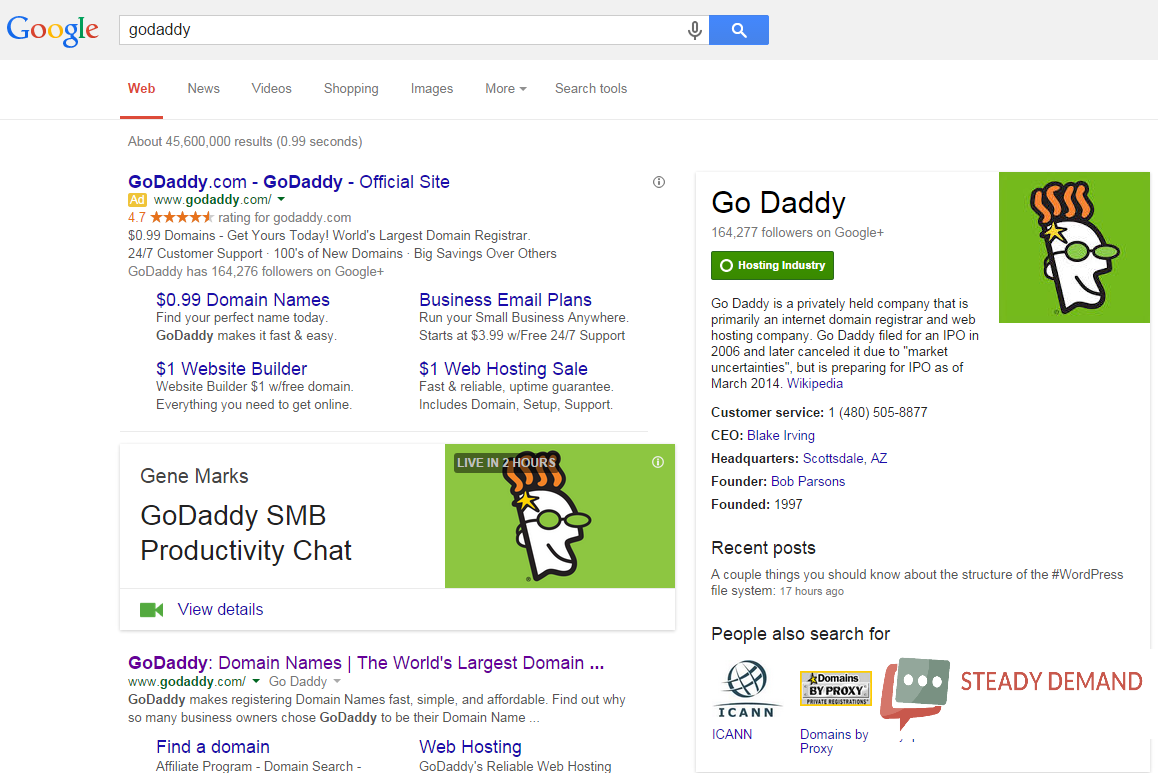Click the info icon on the live chat card
1158x773 pixels.
tap(658, 462)
